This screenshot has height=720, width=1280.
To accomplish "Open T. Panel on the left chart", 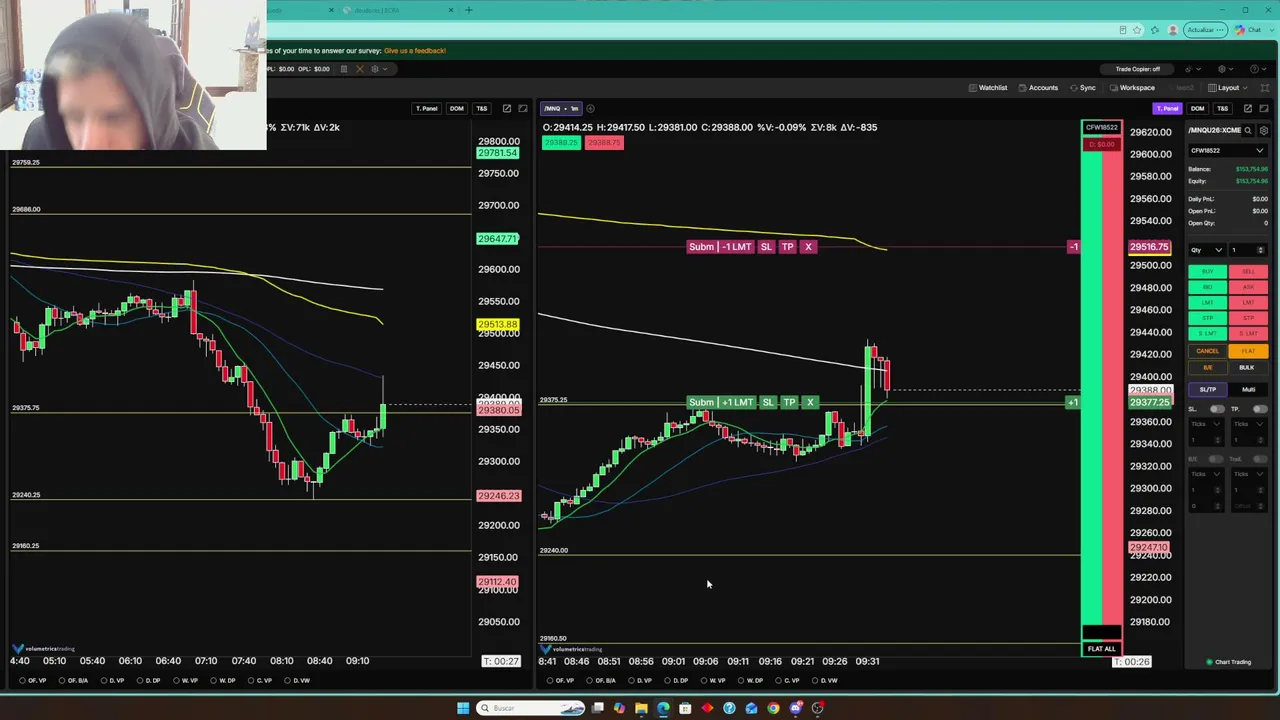I will [x=427, y=108].
